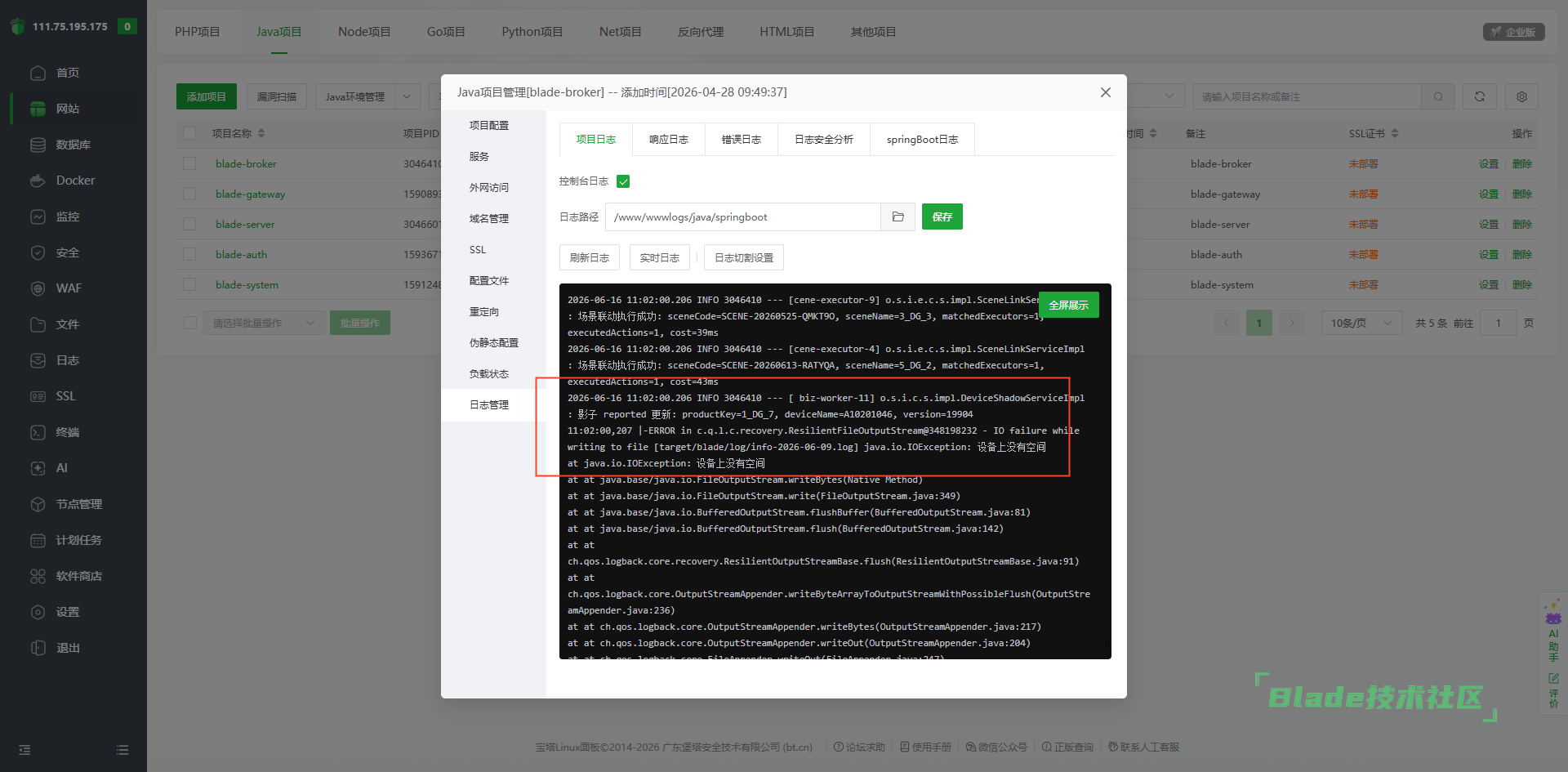Click the green 保存 button
1568x772 pixels.
[x=942, y=216]
